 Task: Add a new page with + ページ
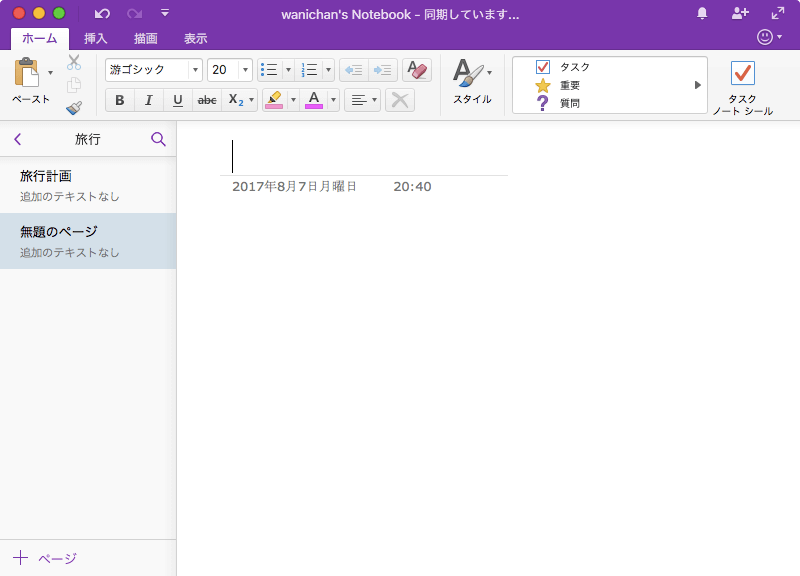point(44,558)
